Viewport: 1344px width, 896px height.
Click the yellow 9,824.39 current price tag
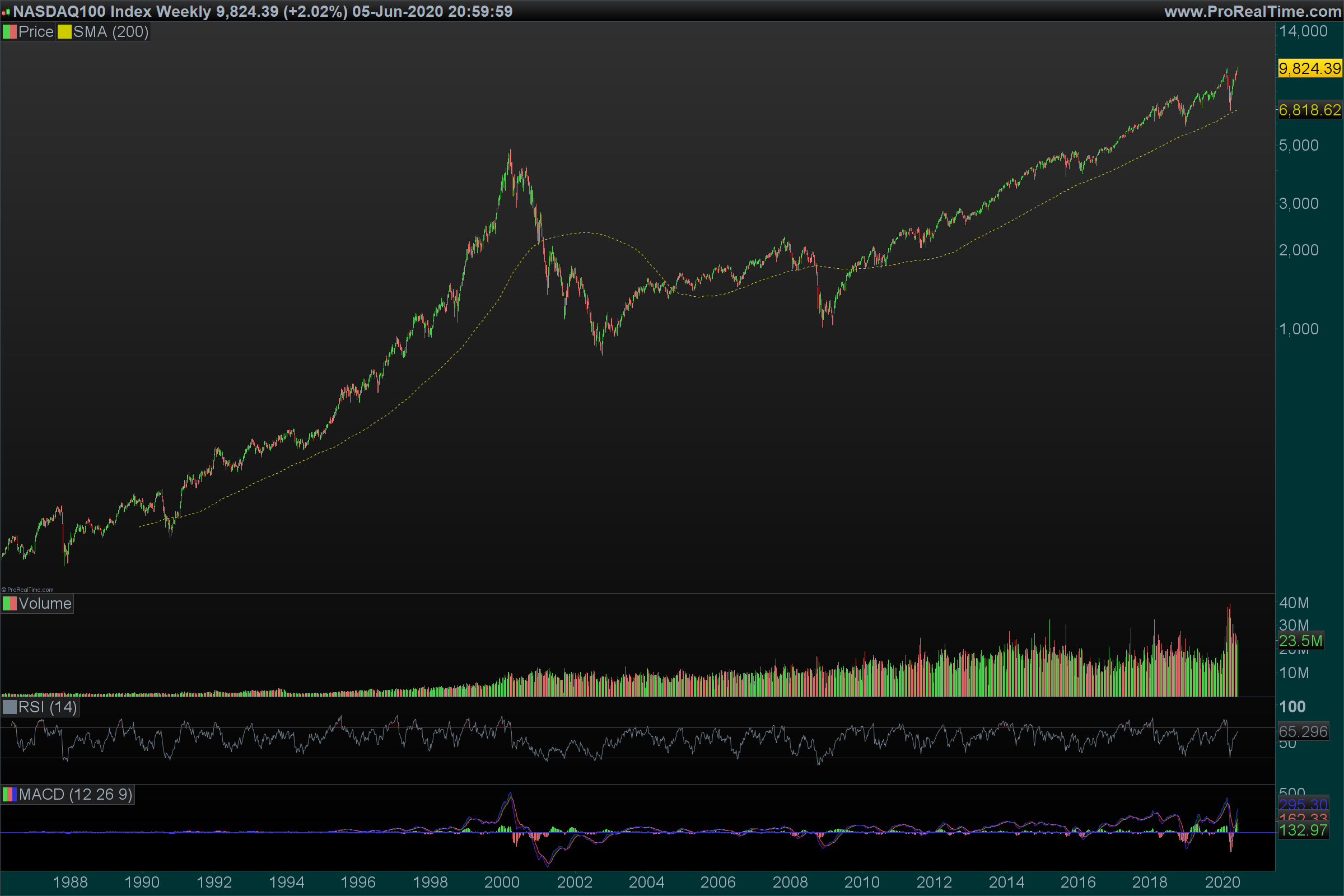click(1309, 68)
